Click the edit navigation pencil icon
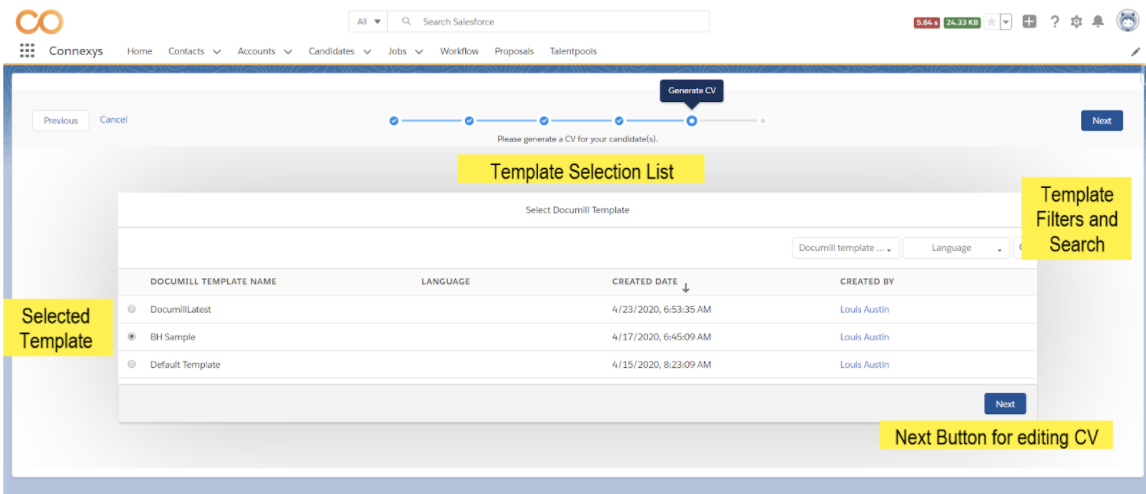This screenshot has height=494, width=1146. [1135, 52]
